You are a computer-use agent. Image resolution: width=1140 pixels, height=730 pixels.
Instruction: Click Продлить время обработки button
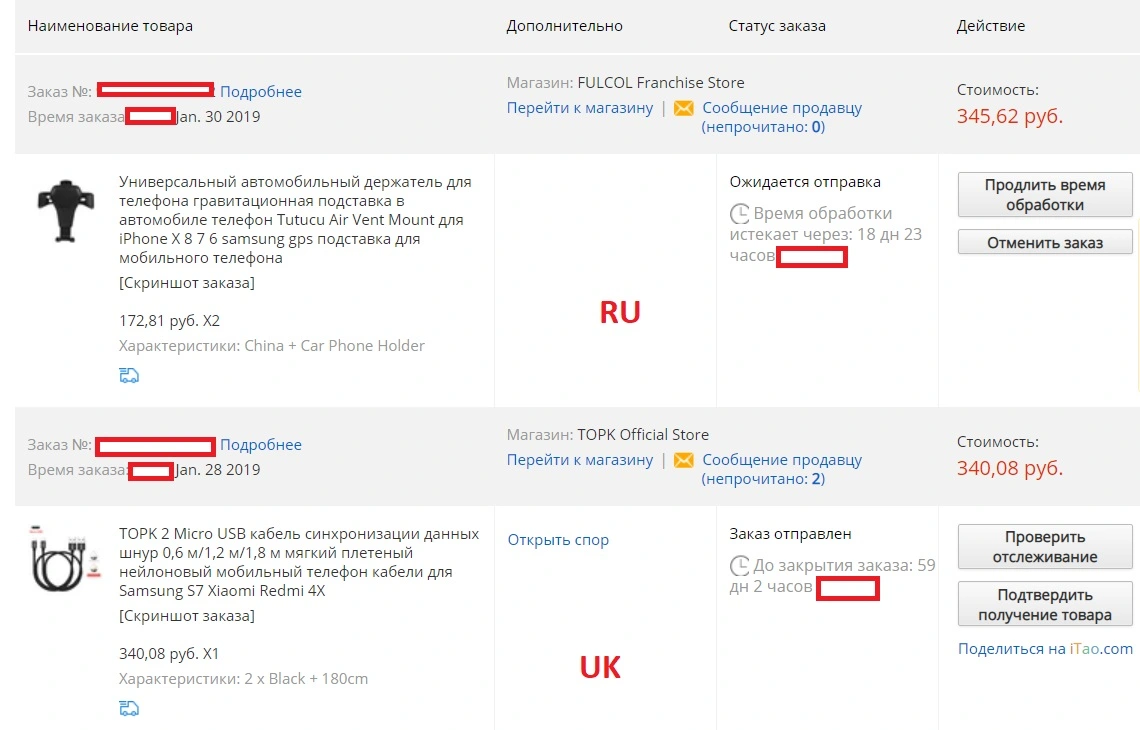point(1045,195)
